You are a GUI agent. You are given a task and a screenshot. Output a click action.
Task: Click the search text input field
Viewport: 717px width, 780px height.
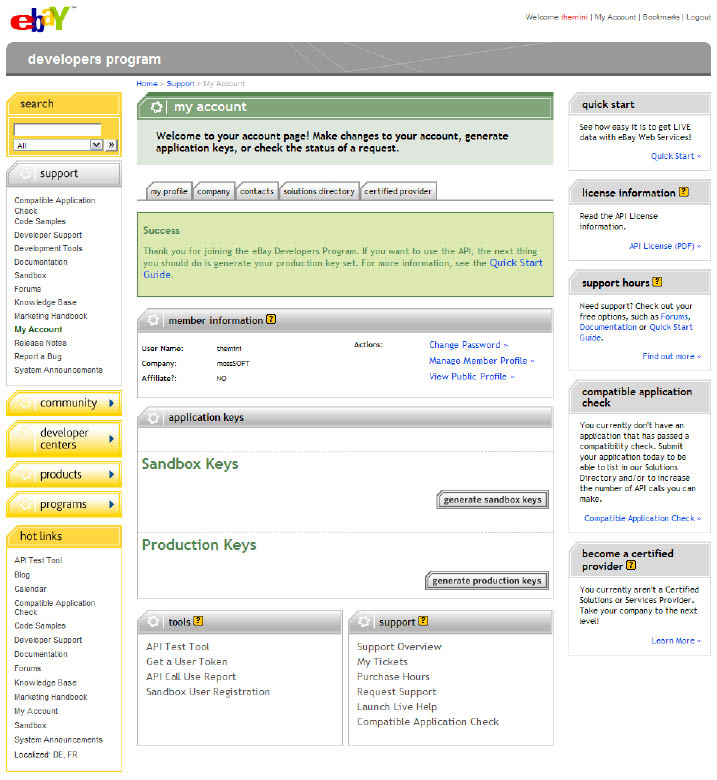[x=58, y=129]
